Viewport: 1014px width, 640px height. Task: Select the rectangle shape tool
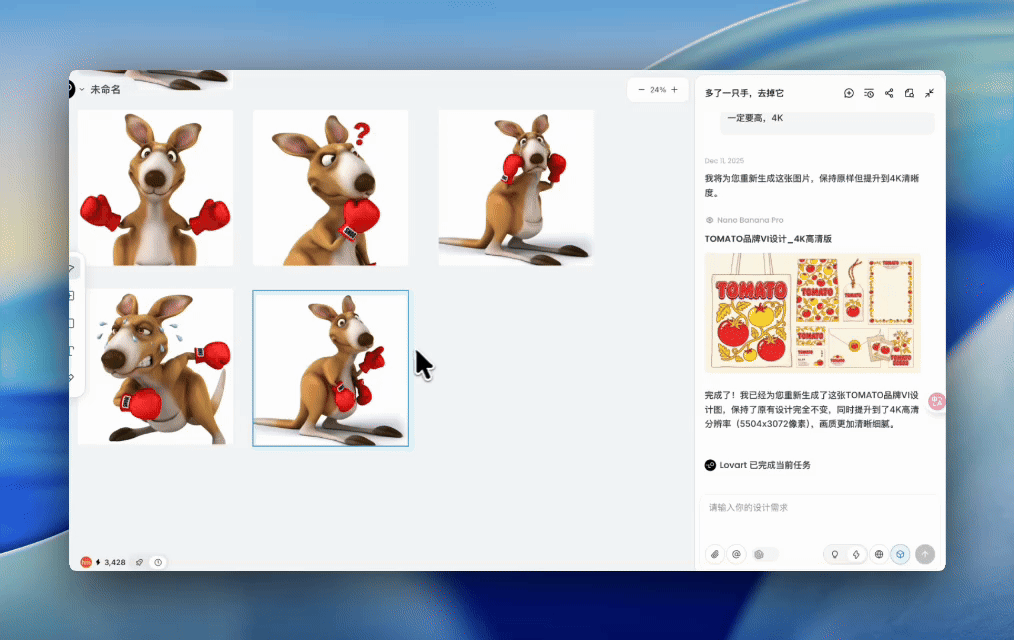70,323
